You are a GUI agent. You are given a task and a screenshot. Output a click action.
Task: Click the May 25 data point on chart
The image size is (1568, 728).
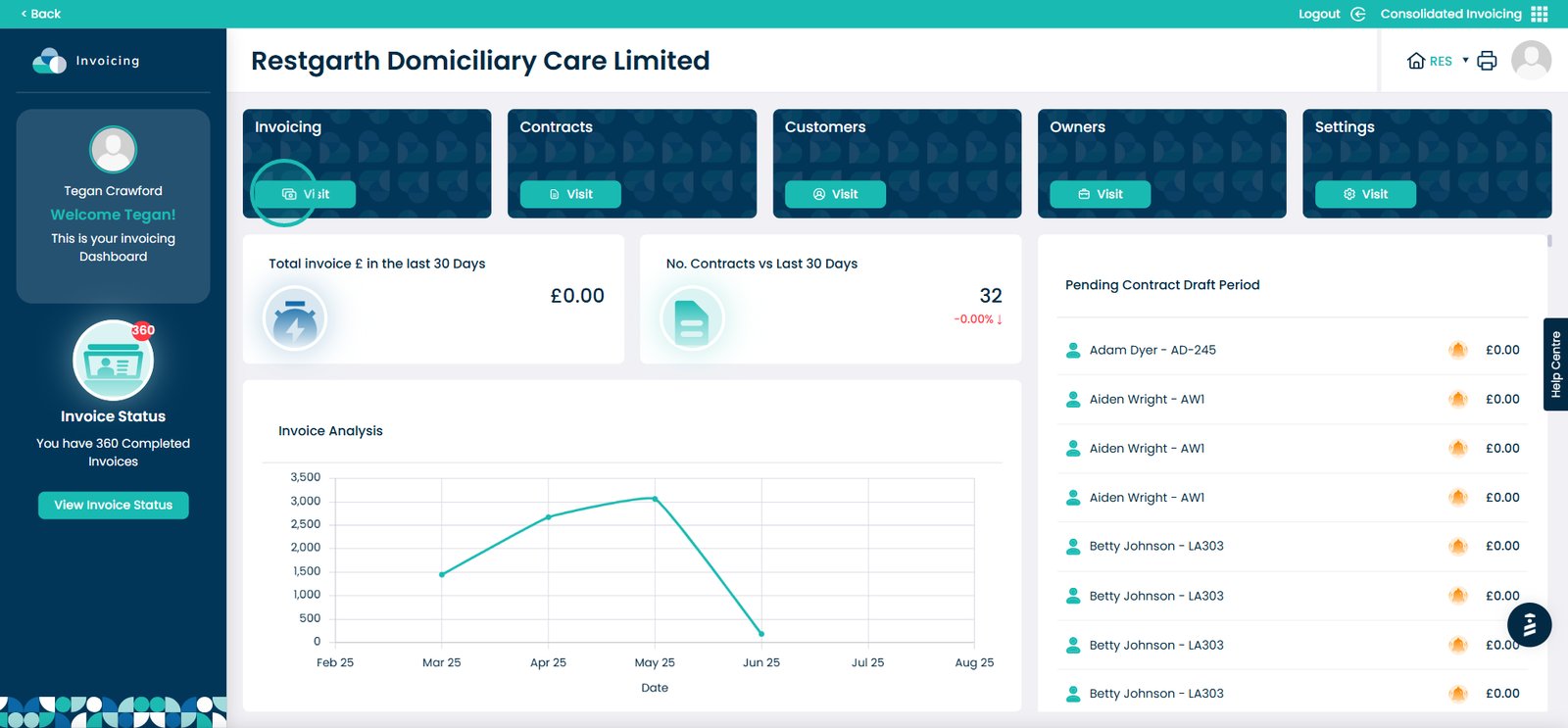(x=655, y=499)
